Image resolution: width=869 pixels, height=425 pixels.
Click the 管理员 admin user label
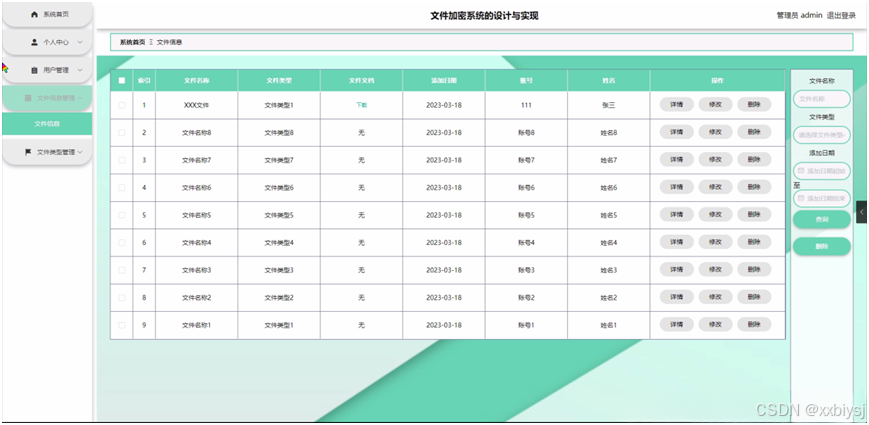click(799, 16)
